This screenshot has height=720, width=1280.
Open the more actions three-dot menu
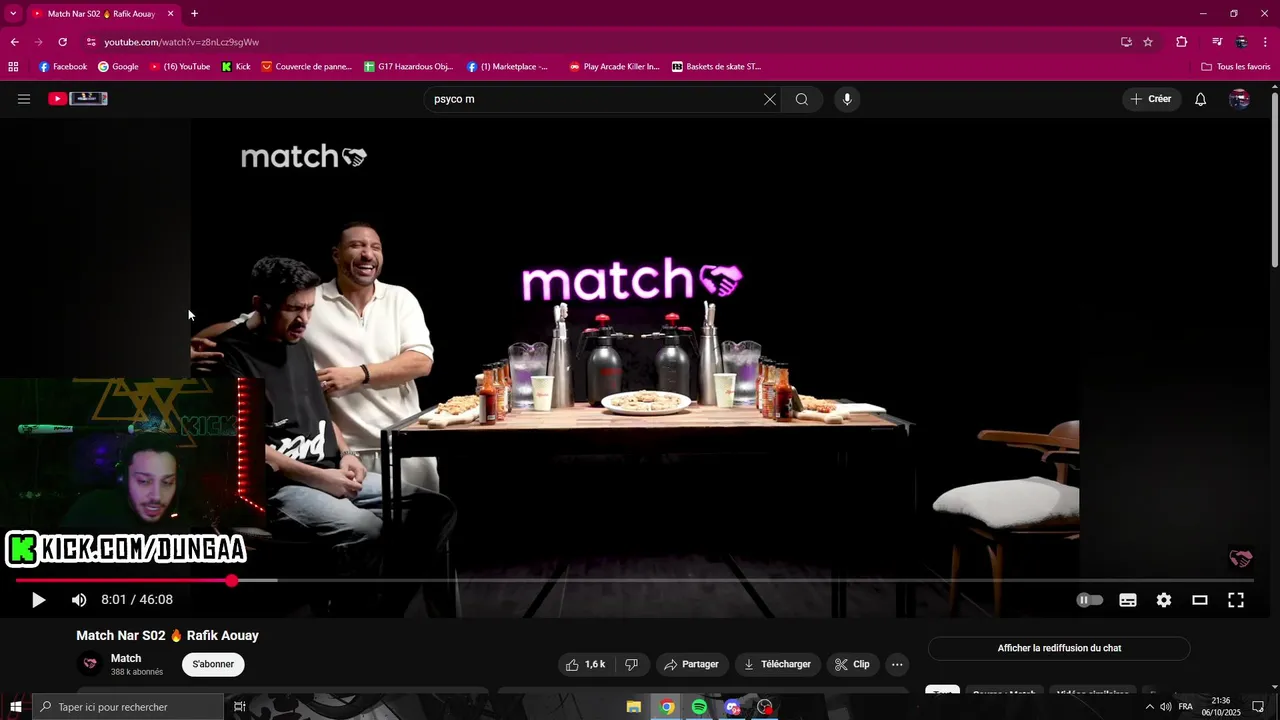[x=897, y=664]
